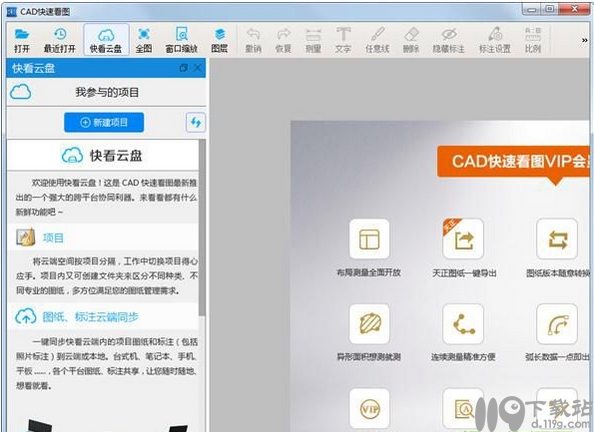Click 我参与的项目 header
The image size is (594, 432).
tap(107, 92)
